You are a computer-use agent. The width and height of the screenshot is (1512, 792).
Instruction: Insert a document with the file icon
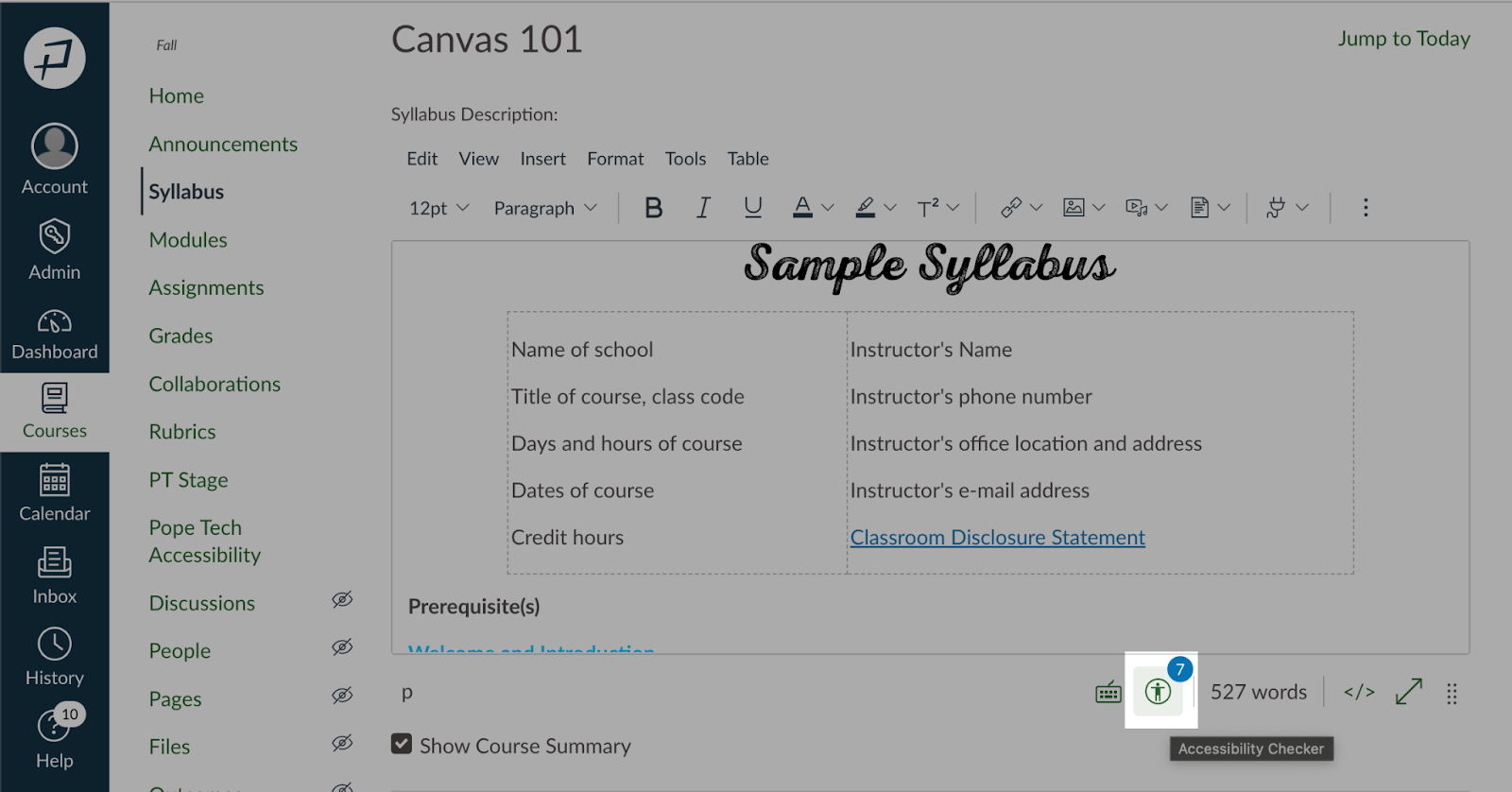[x=1199, y=208]
